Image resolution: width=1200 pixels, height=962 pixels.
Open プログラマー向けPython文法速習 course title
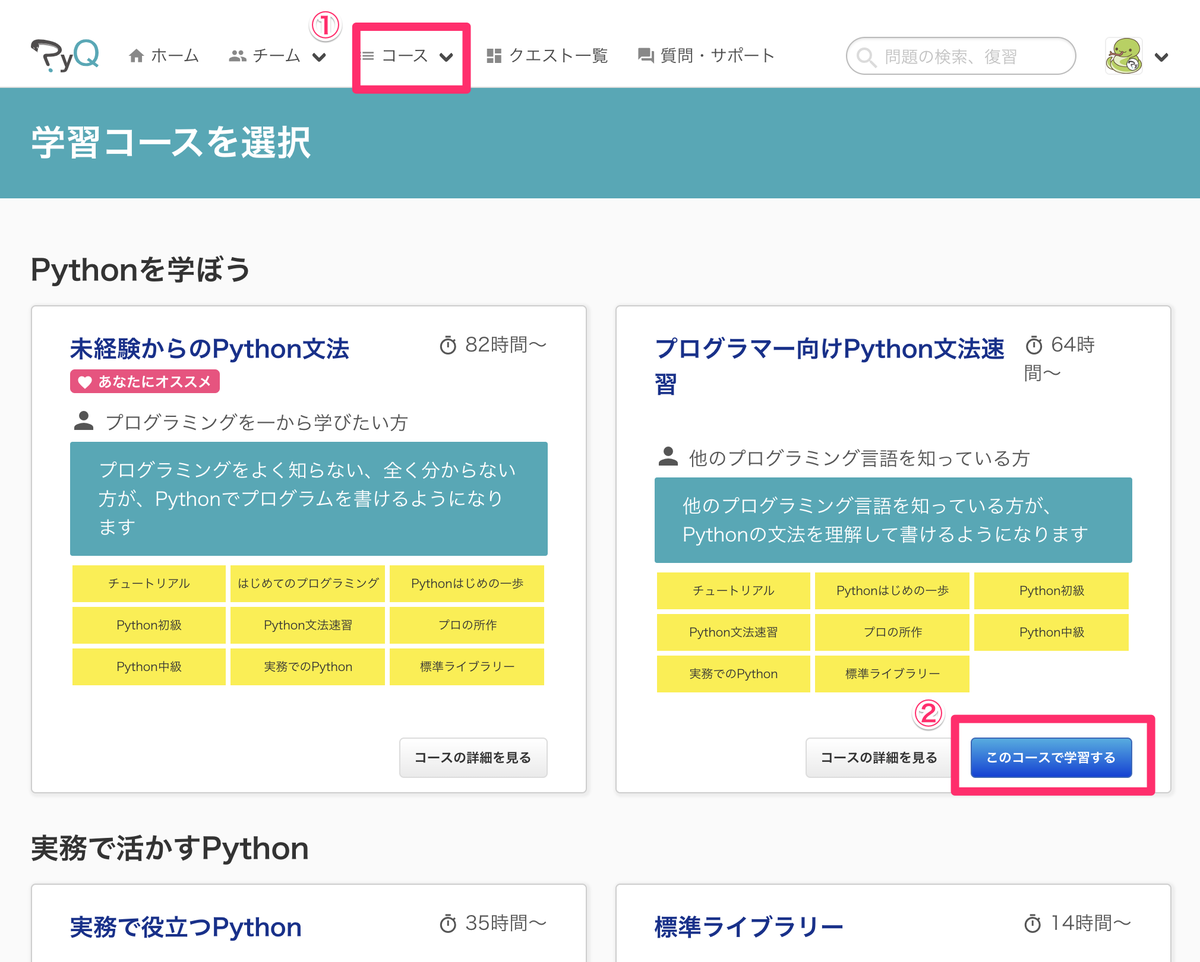tap(830, 366)
